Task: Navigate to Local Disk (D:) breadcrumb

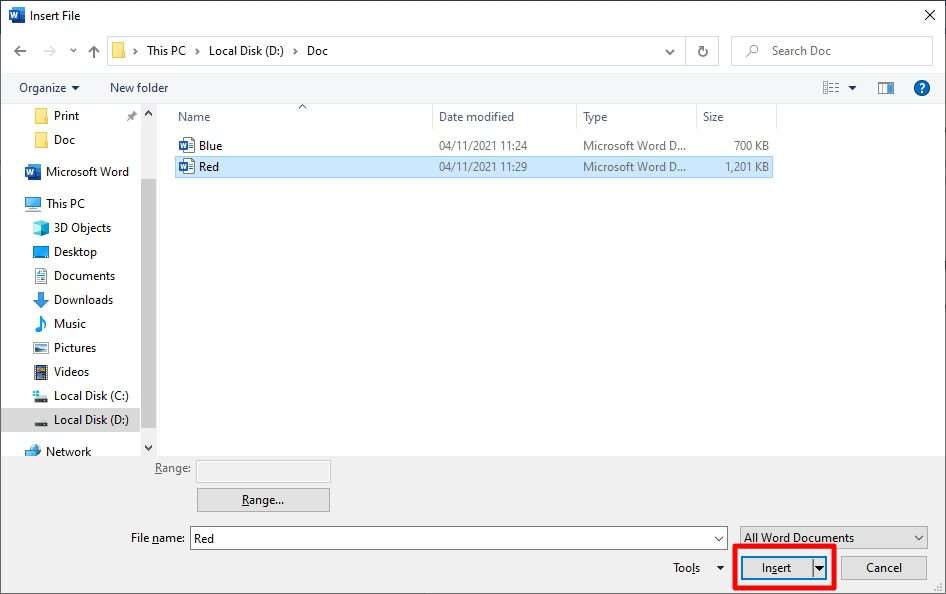Action: pyautogui.click(x=246, y=50)
